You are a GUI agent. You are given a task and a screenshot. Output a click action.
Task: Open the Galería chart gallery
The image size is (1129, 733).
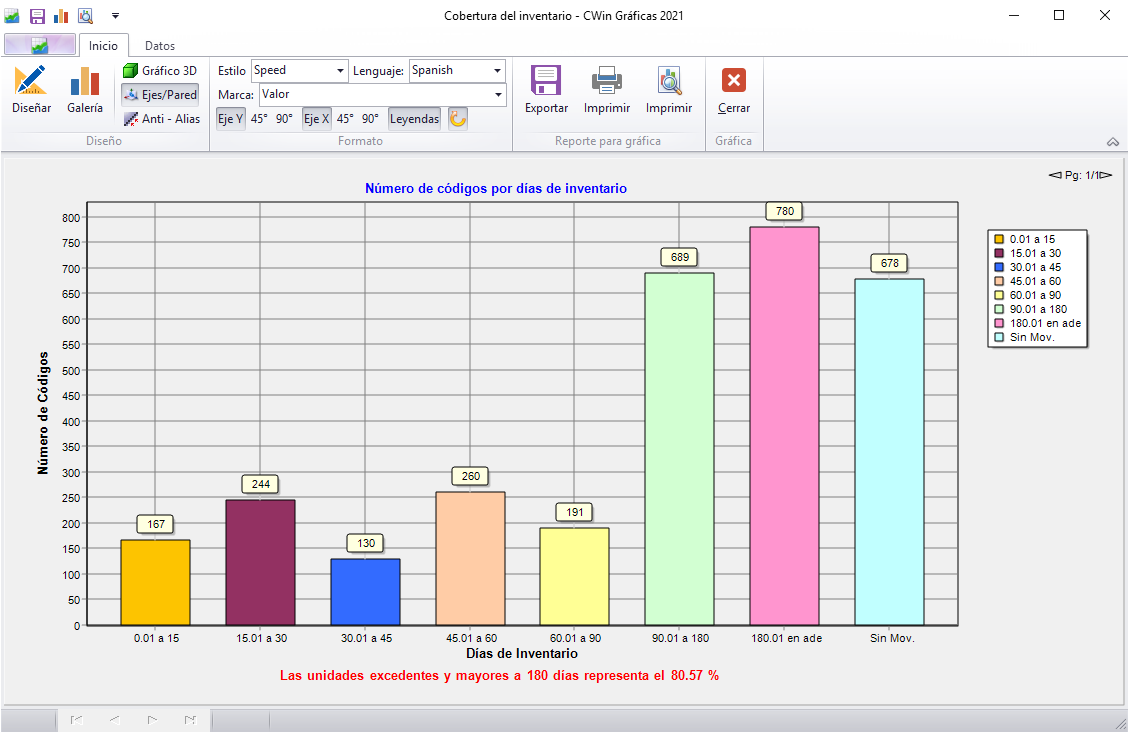pos(84,88)
